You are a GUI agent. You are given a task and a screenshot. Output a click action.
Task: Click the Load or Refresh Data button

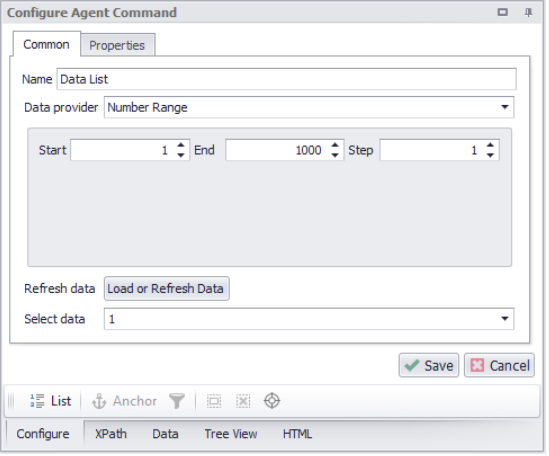[167, 290]
